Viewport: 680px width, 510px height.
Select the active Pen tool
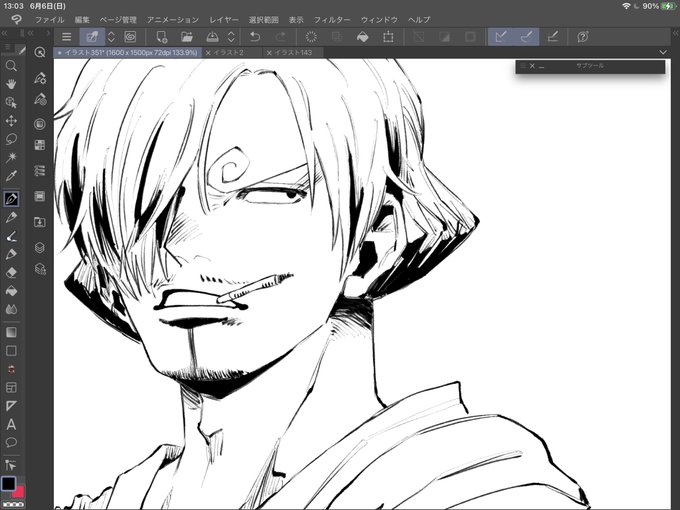tap(11, 199)
